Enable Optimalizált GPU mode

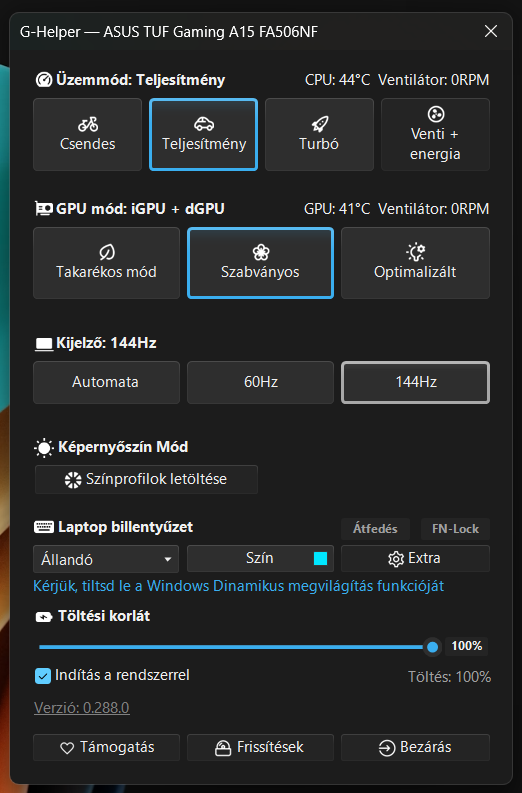415,263
